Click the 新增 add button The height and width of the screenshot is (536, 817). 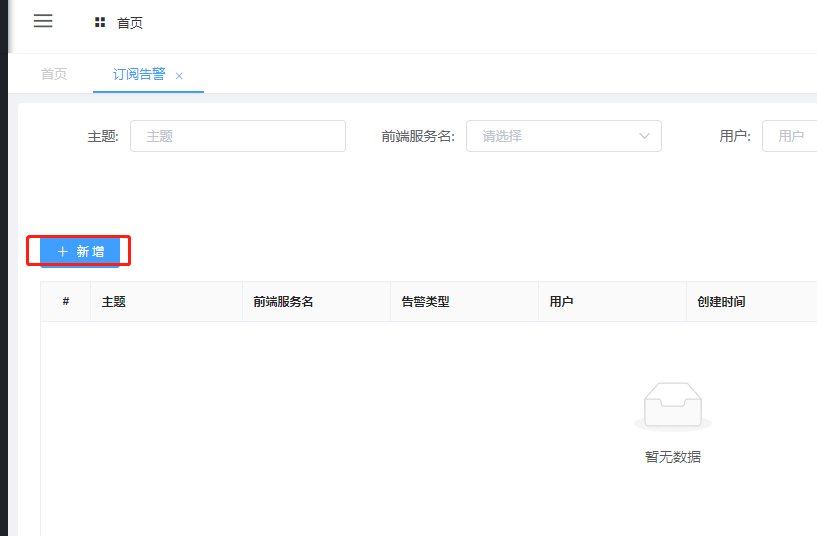coord(80,252)
